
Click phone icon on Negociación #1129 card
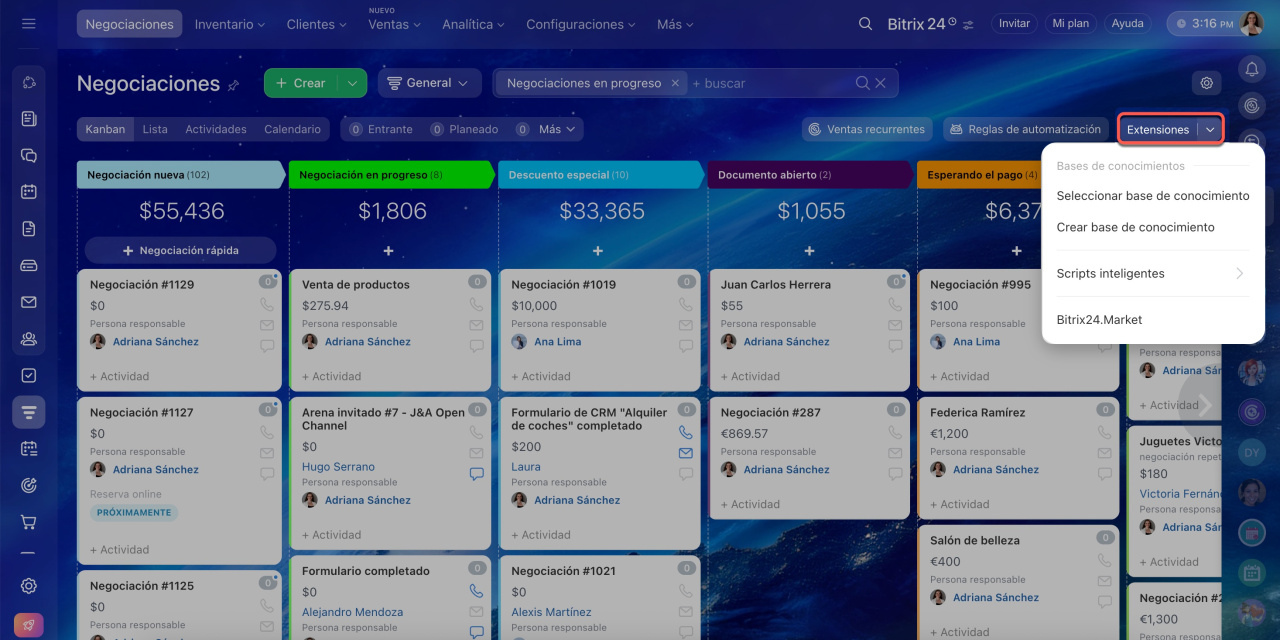coord(267,304)
